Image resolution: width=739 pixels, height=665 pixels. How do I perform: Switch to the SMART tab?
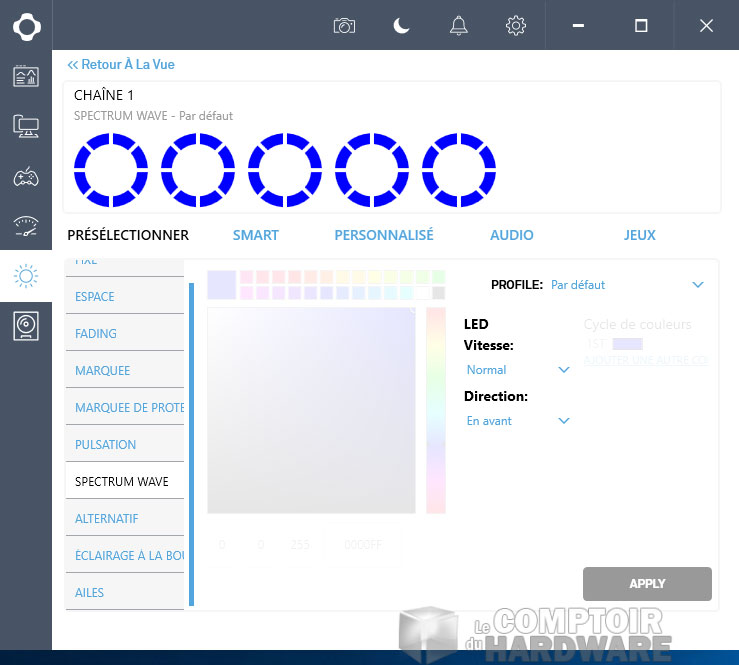[x=255, y=235]
